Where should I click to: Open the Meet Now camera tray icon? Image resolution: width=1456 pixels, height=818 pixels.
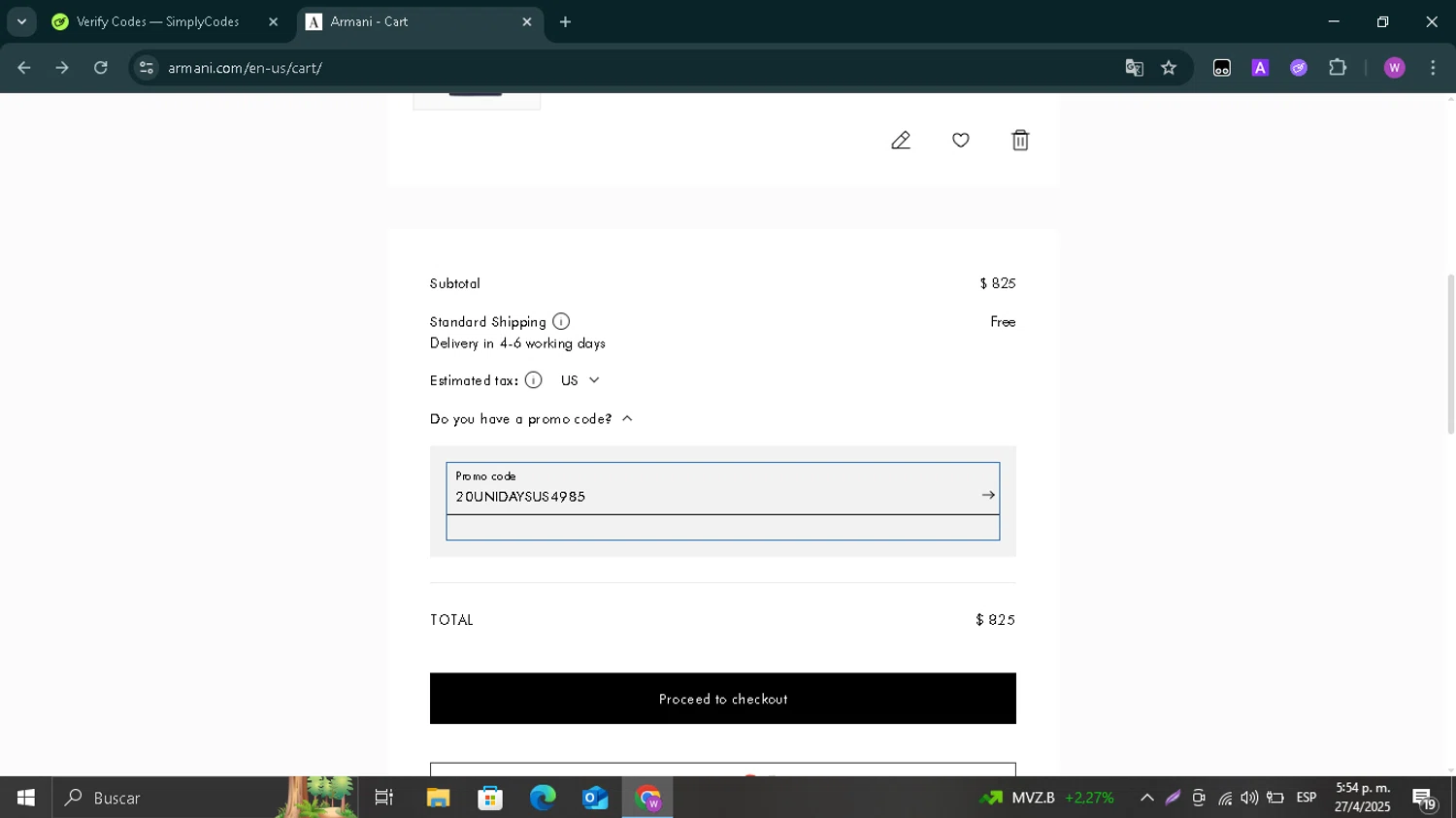coord(1199,798)
